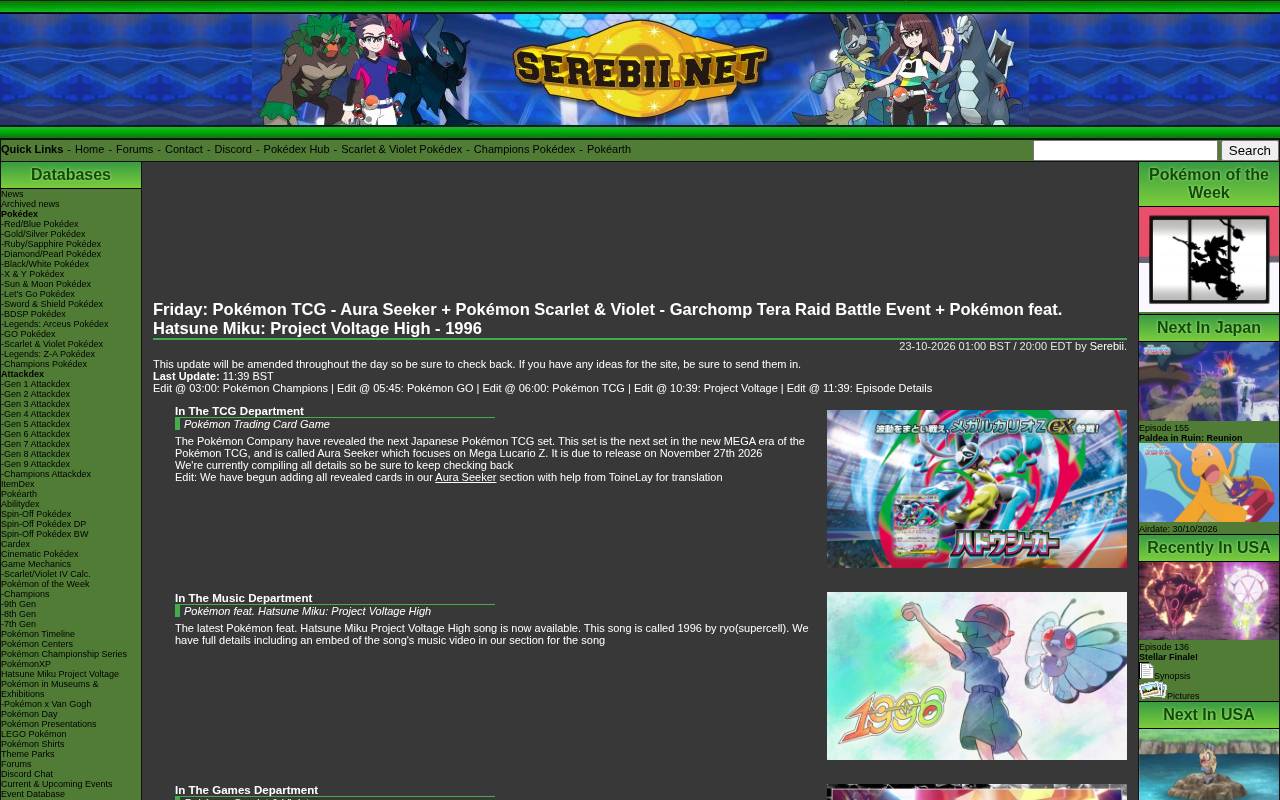Open the Next In USA episode thumbnail
Viewport: 1280px width, 800px height.
click(x=1209, y=765)
